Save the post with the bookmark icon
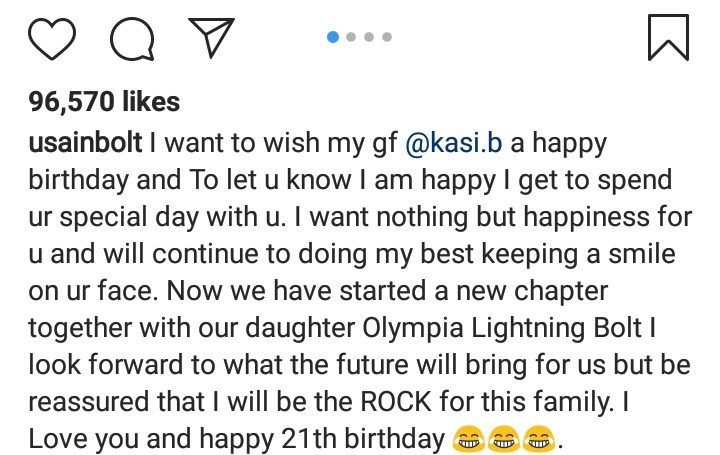Viewport: 720px width, 455px height. pyautogui.click(x=667, y=37)
